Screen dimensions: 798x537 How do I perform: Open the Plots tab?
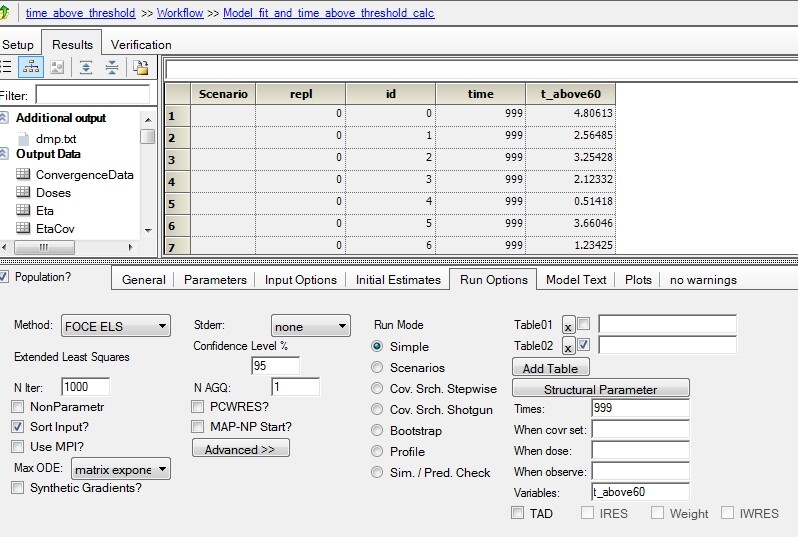click(638, 280)
